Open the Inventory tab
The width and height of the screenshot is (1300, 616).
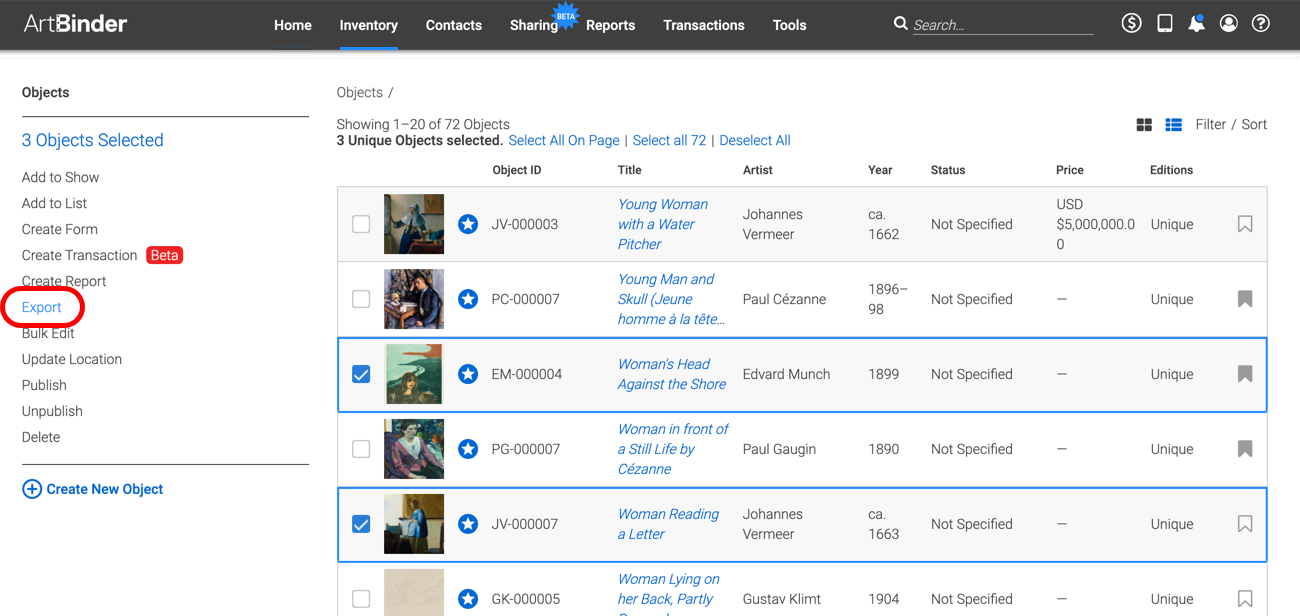pos(368,25)
